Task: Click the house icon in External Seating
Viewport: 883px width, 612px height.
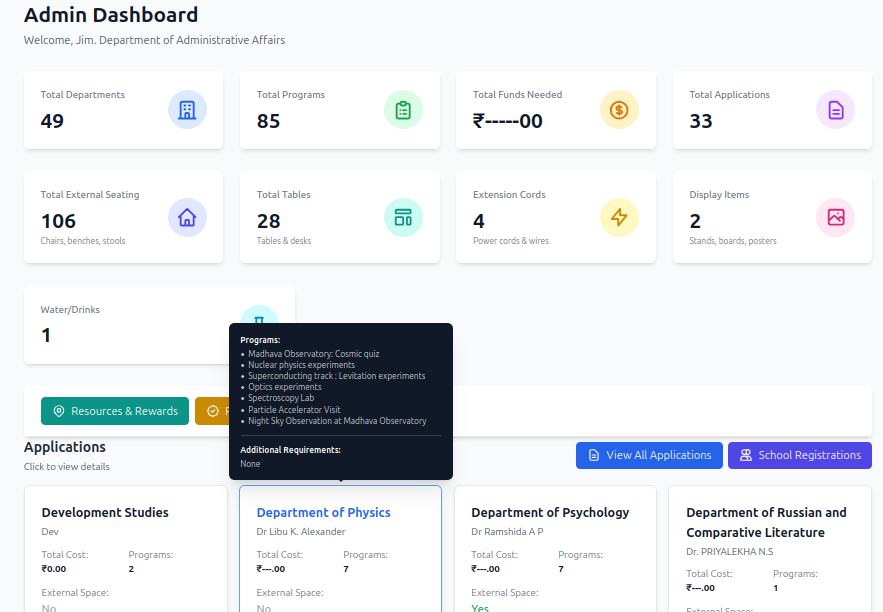Action: tap(187, 217)
